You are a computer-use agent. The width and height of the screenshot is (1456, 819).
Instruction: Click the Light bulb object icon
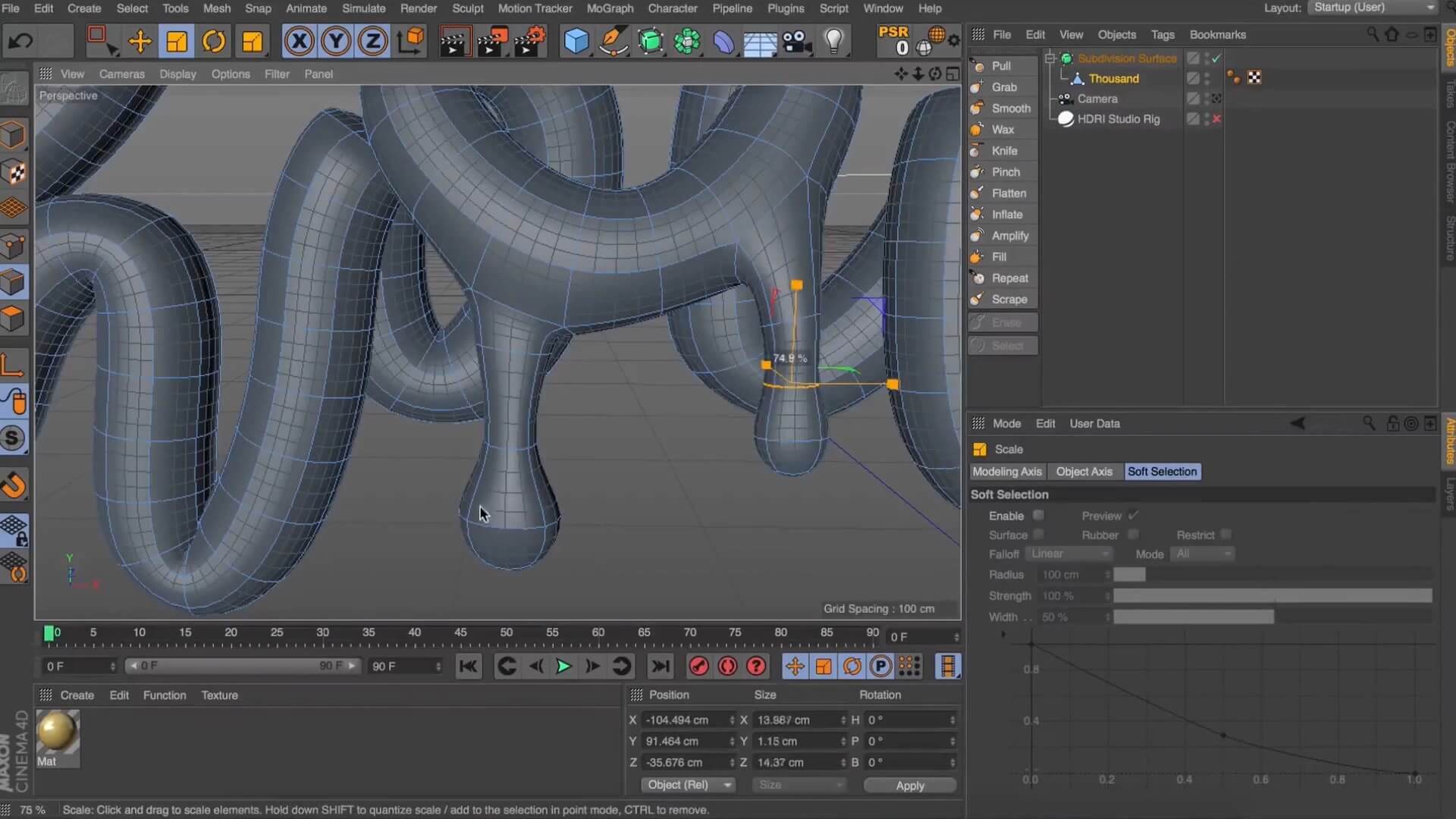[x=833, y=41]
